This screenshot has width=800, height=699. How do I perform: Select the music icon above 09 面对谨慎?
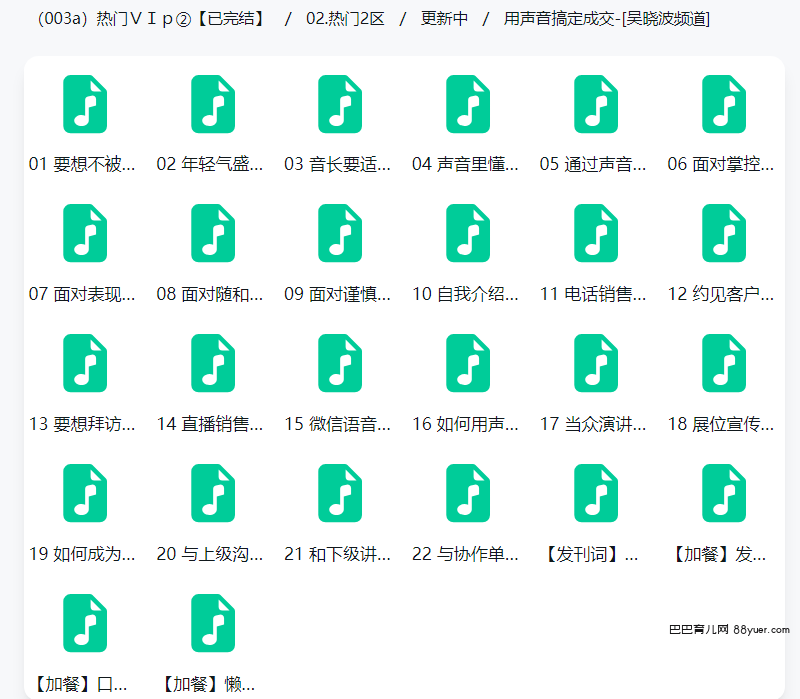[x=340, y=233]
